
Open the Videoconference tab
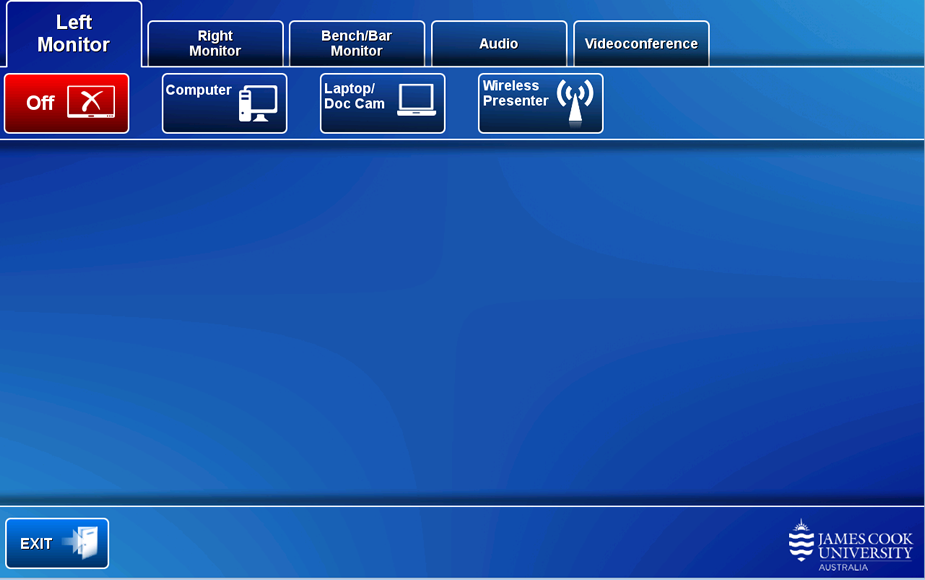[x=641, y=44]
